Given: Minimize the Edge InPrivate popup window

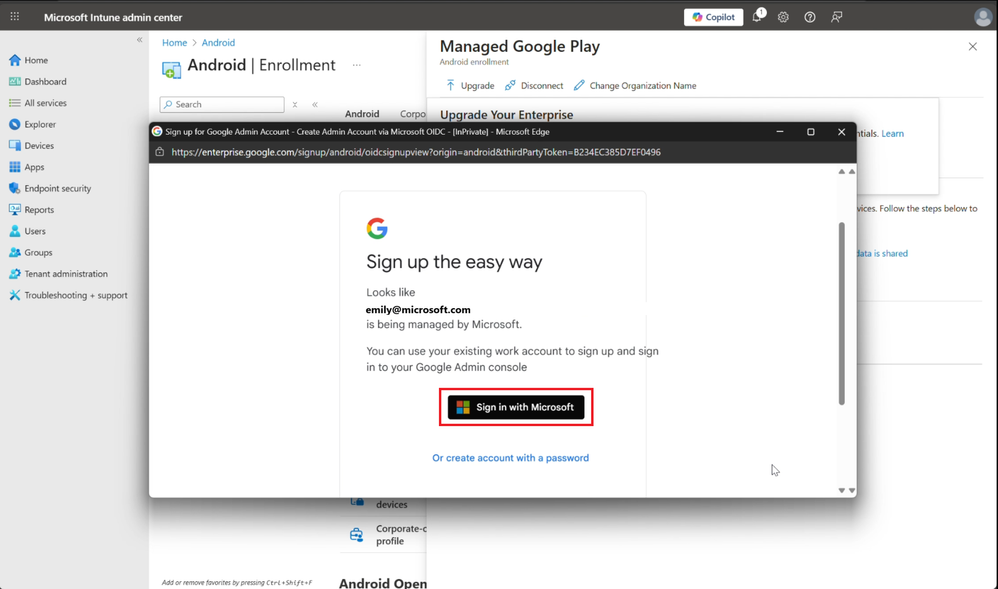Looking at the screenshot, I should (780, 132).
